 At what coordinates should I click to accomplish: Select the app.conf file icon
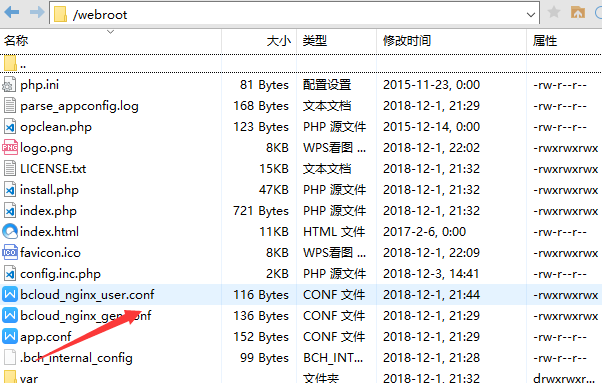click(10, 337)
